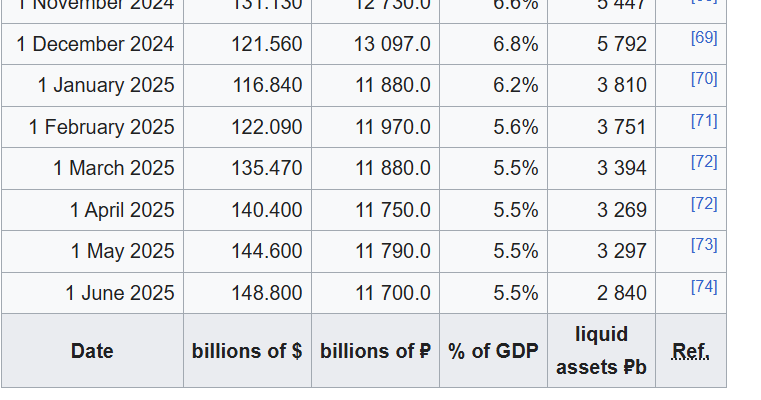Image resolution: width=761 pixels, height=400 pixels.
Task: Select the "1 May 2025" date cell
Action: click(122, 251)
